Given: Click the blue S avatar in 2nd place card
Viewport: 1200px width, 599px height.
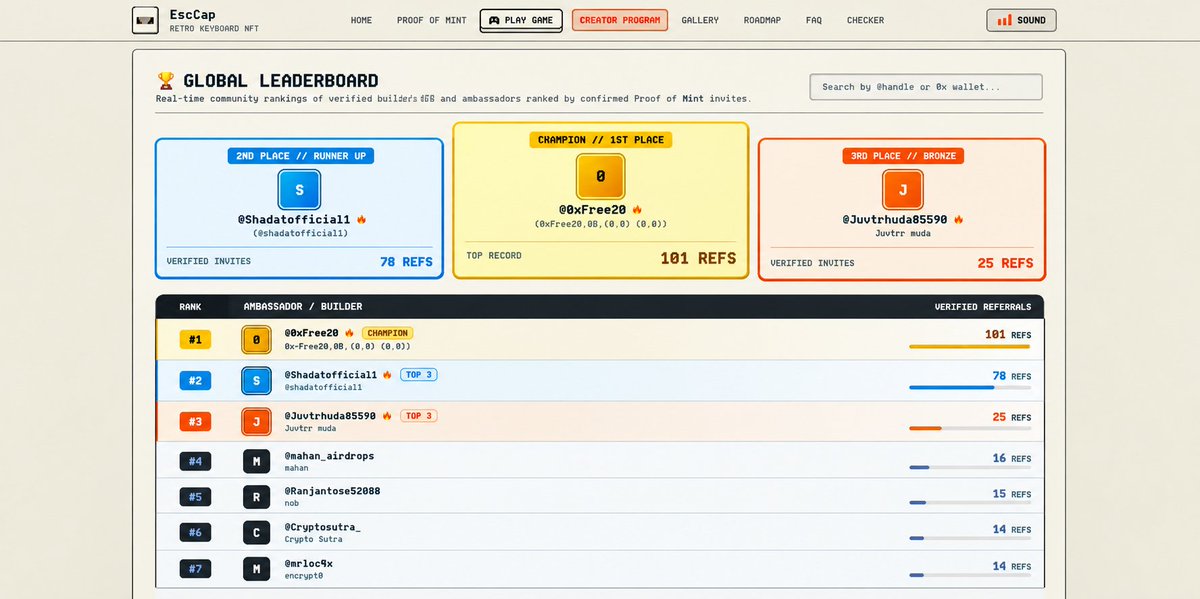Looking at the screenshot, I should (x=299, y=189).
